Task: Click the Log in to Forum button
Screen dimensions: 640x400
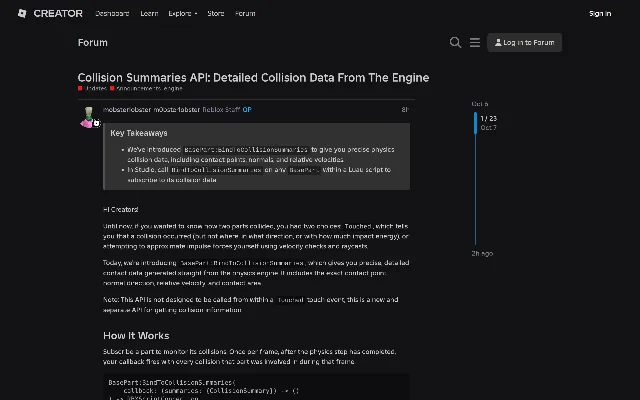Action: pyautogui.click(x=524, y=42)
